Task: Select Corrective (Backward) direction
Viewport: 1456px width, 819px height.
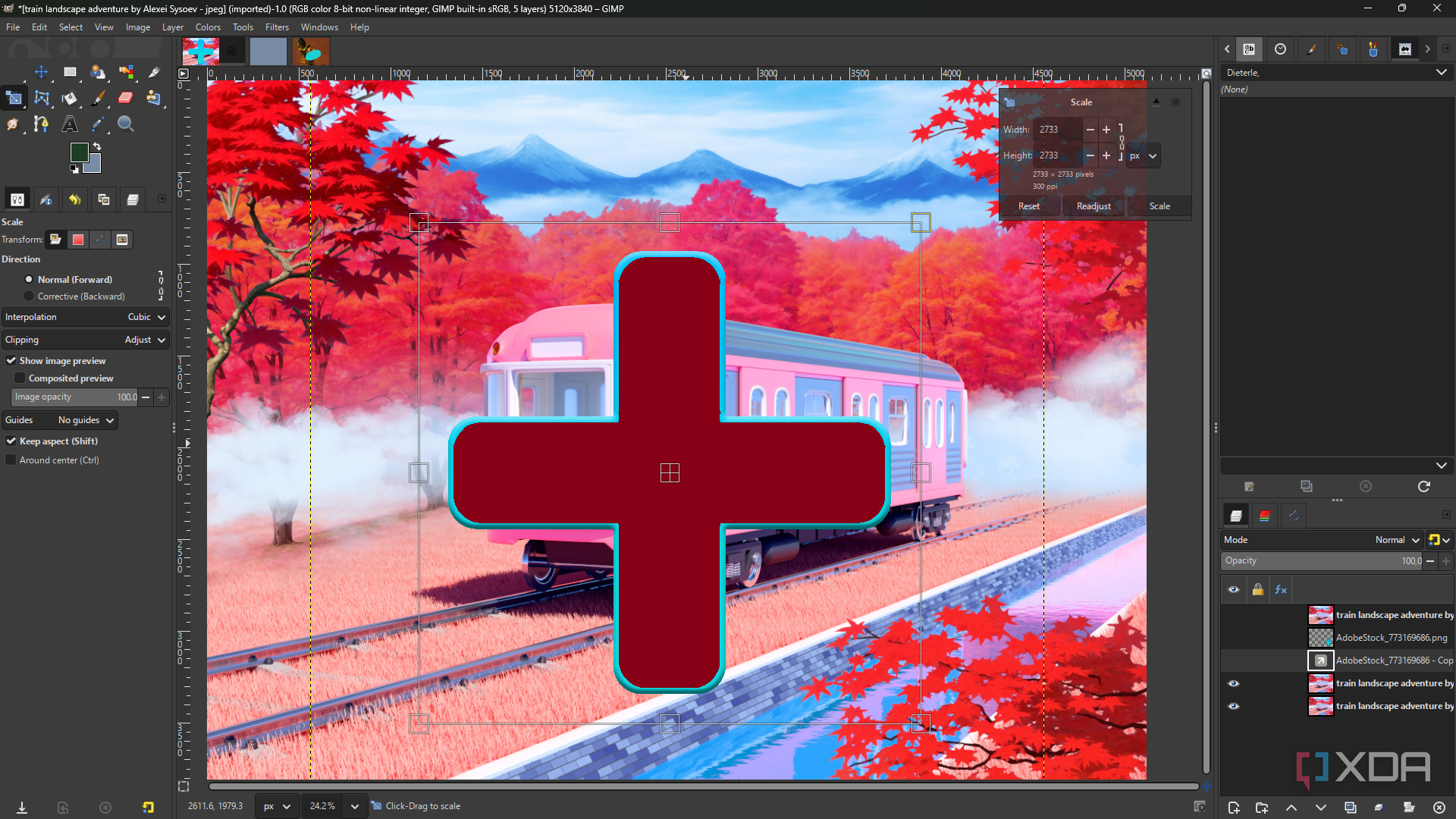Action: (74, 297)
